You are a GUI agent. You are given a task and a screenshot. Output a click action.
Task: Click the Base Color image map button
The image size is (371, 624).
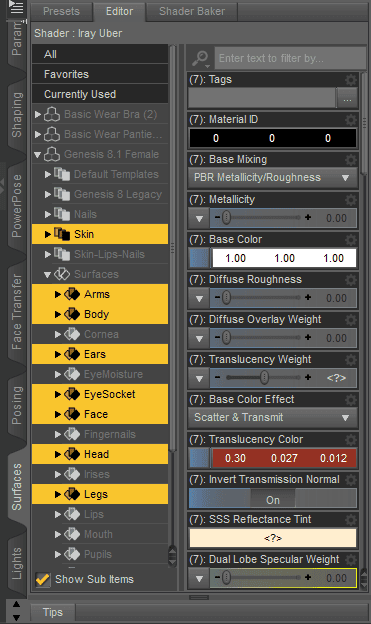point(199,258)
